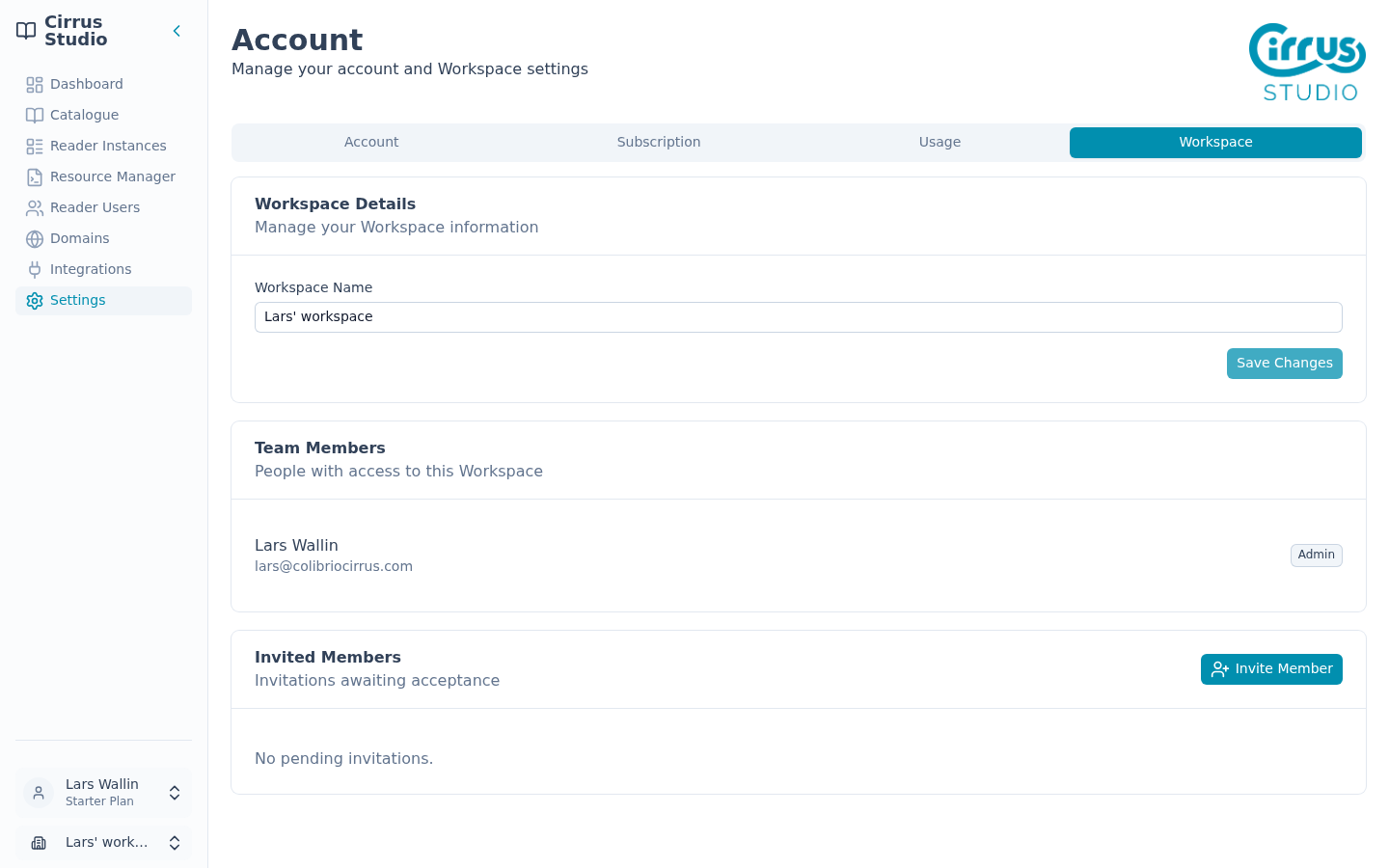Click the Domains globe icon
The image size is (1389, 868).
35,239
